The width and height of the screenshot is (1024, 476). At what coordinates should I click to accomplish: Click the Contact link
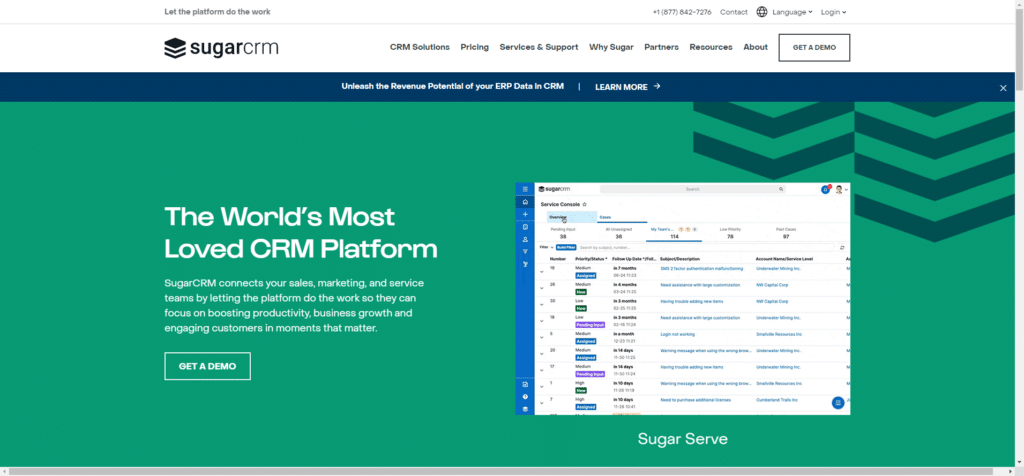pos(733,12)
